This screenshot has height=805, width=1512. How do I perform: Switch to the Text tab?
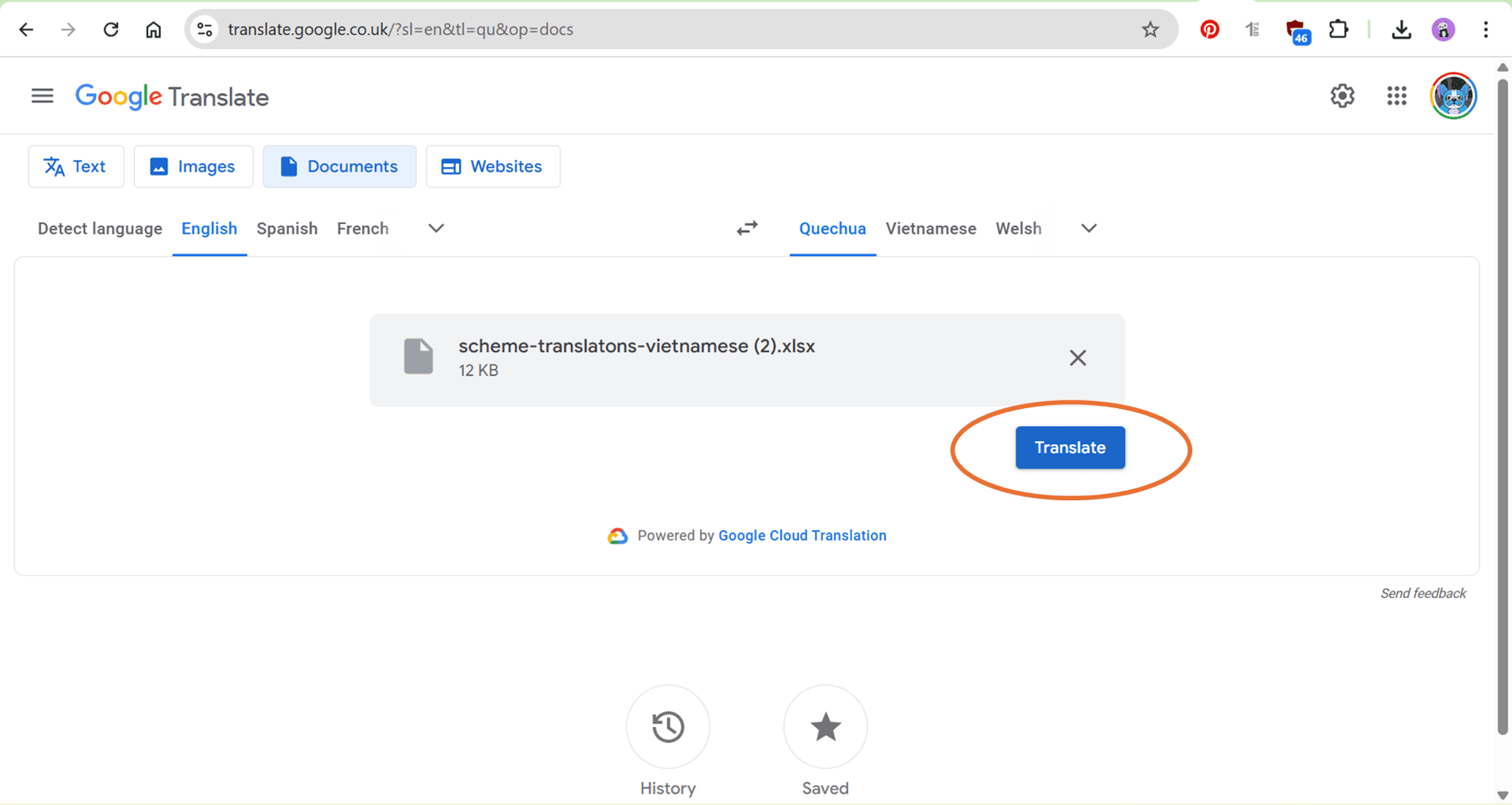[x=76, y=166]
